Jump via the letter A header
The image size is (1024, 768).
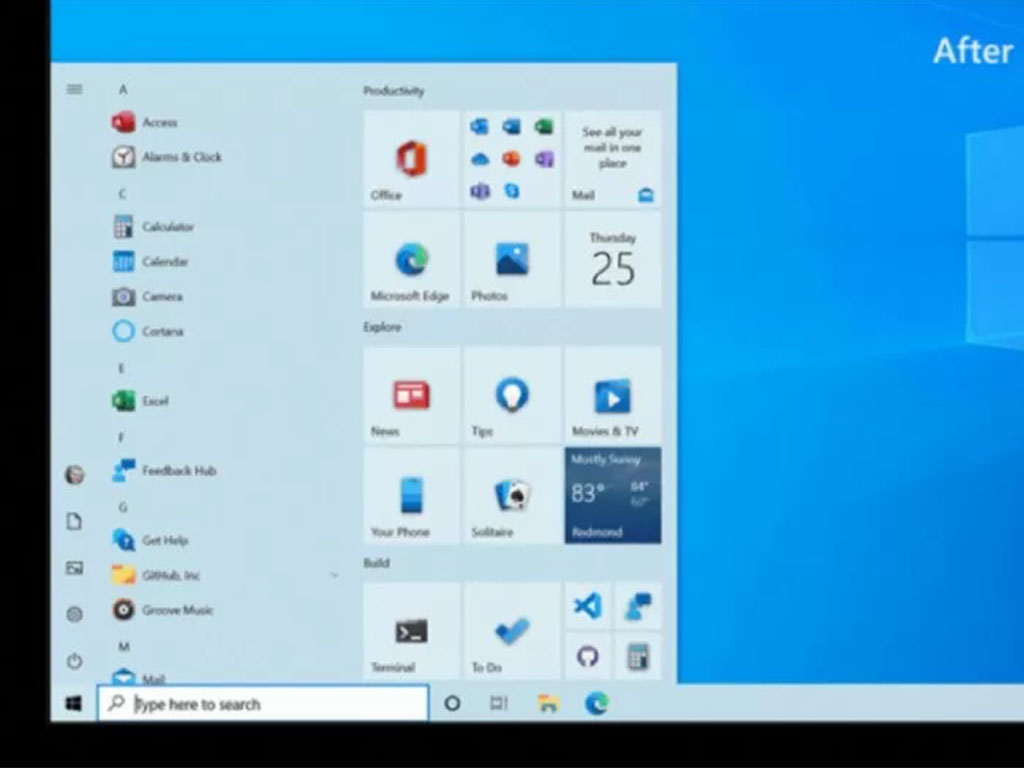tap(123, 89)
